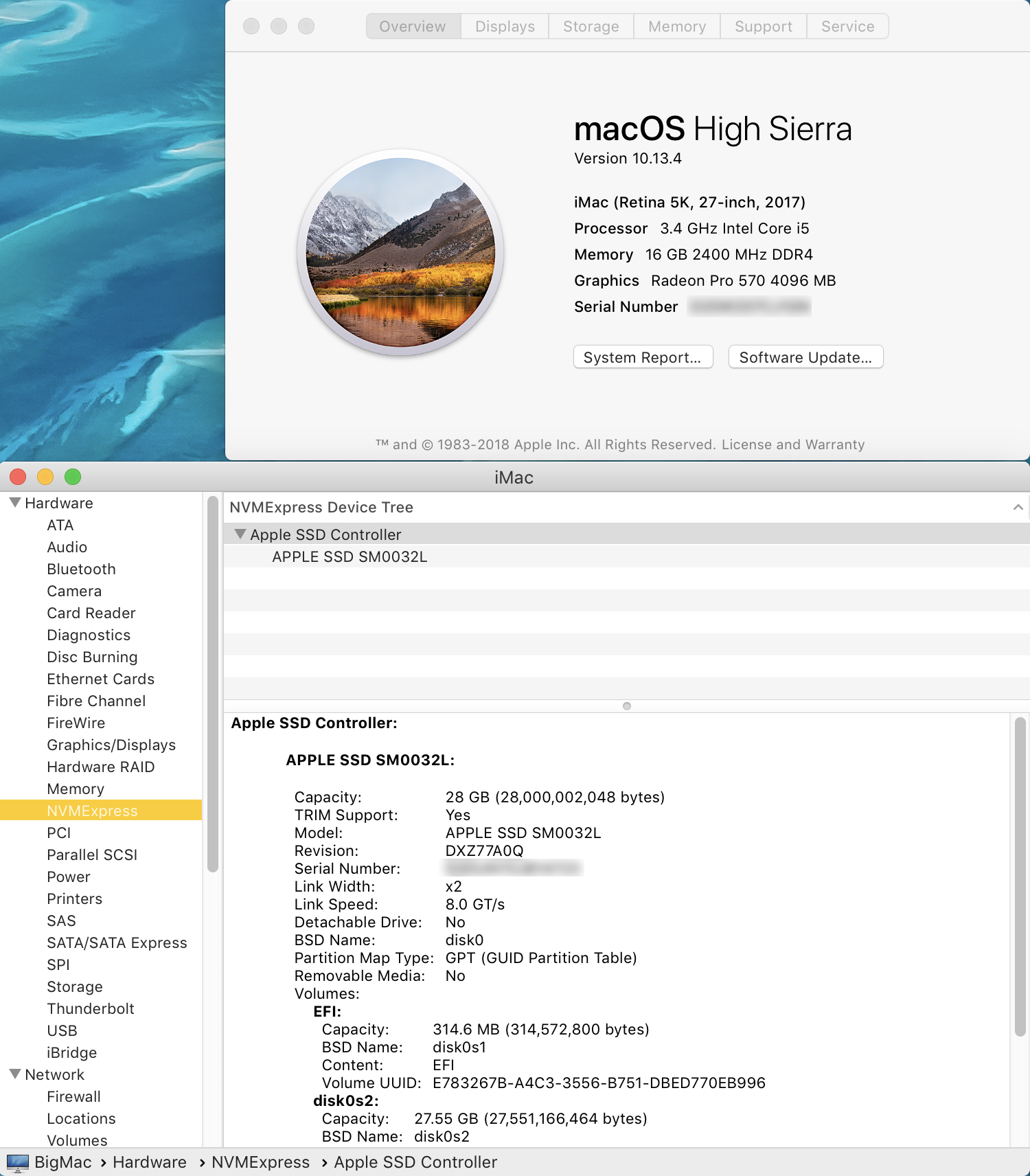Viewport: 1030px width, 1176px height.
Task: Toggle sort arrow in NVMExpress Device Tree header
Action: 1018,508
